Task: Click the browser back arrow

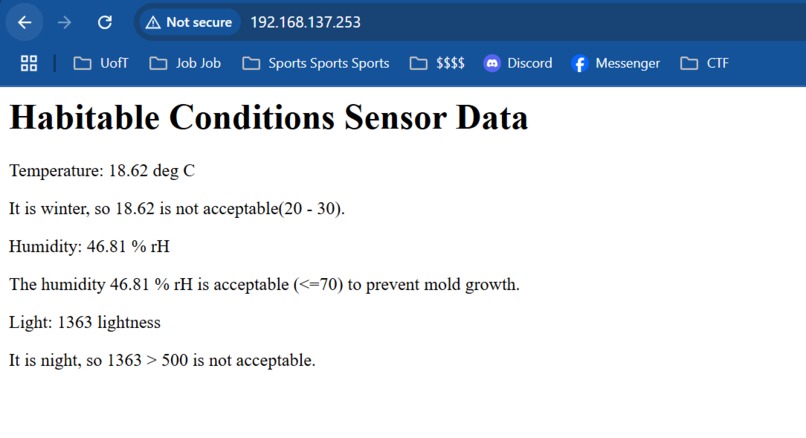Action: pos(24,23)
